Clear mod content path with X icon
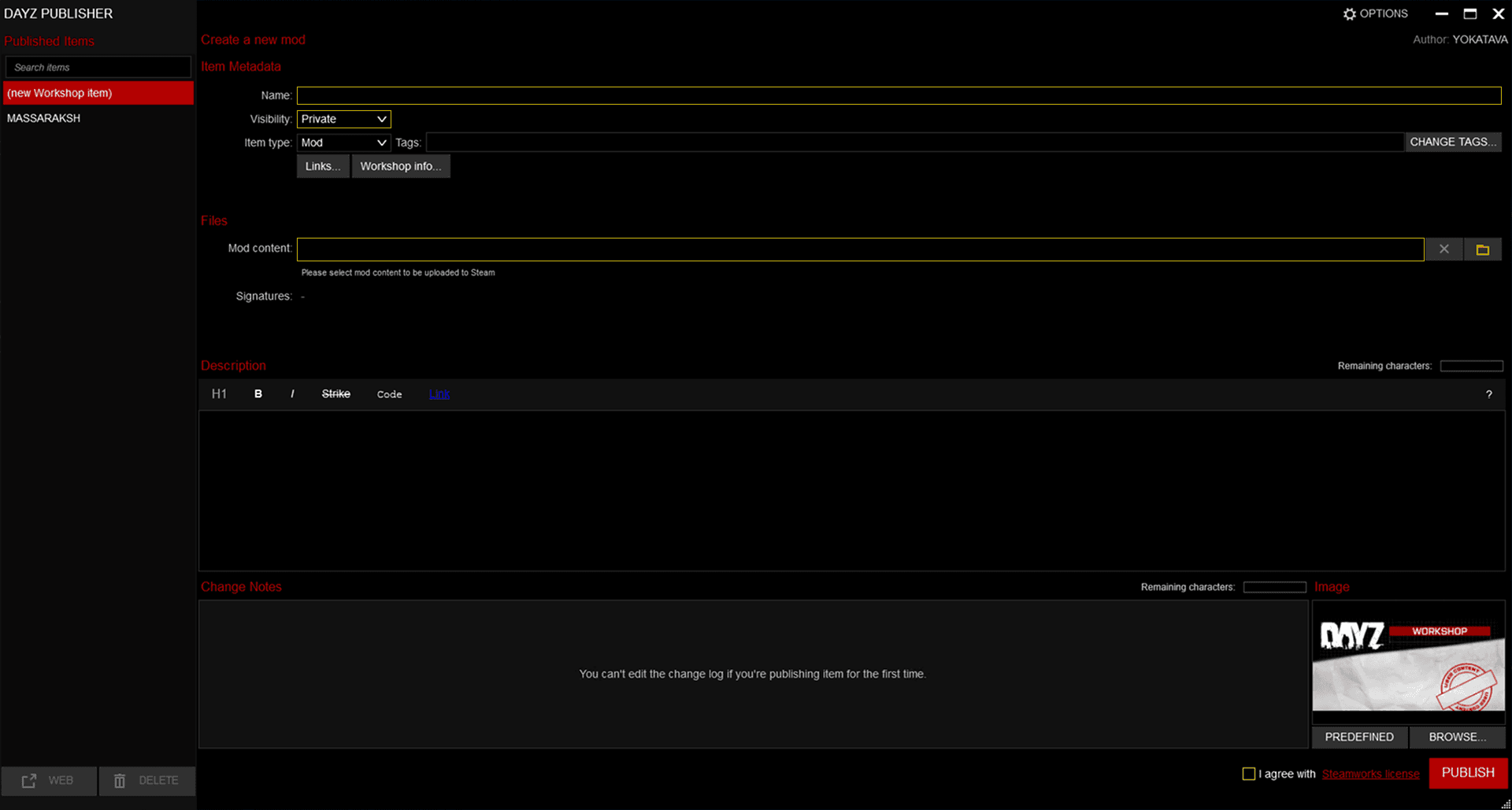1512x810 pixels. click(1443, 250)
